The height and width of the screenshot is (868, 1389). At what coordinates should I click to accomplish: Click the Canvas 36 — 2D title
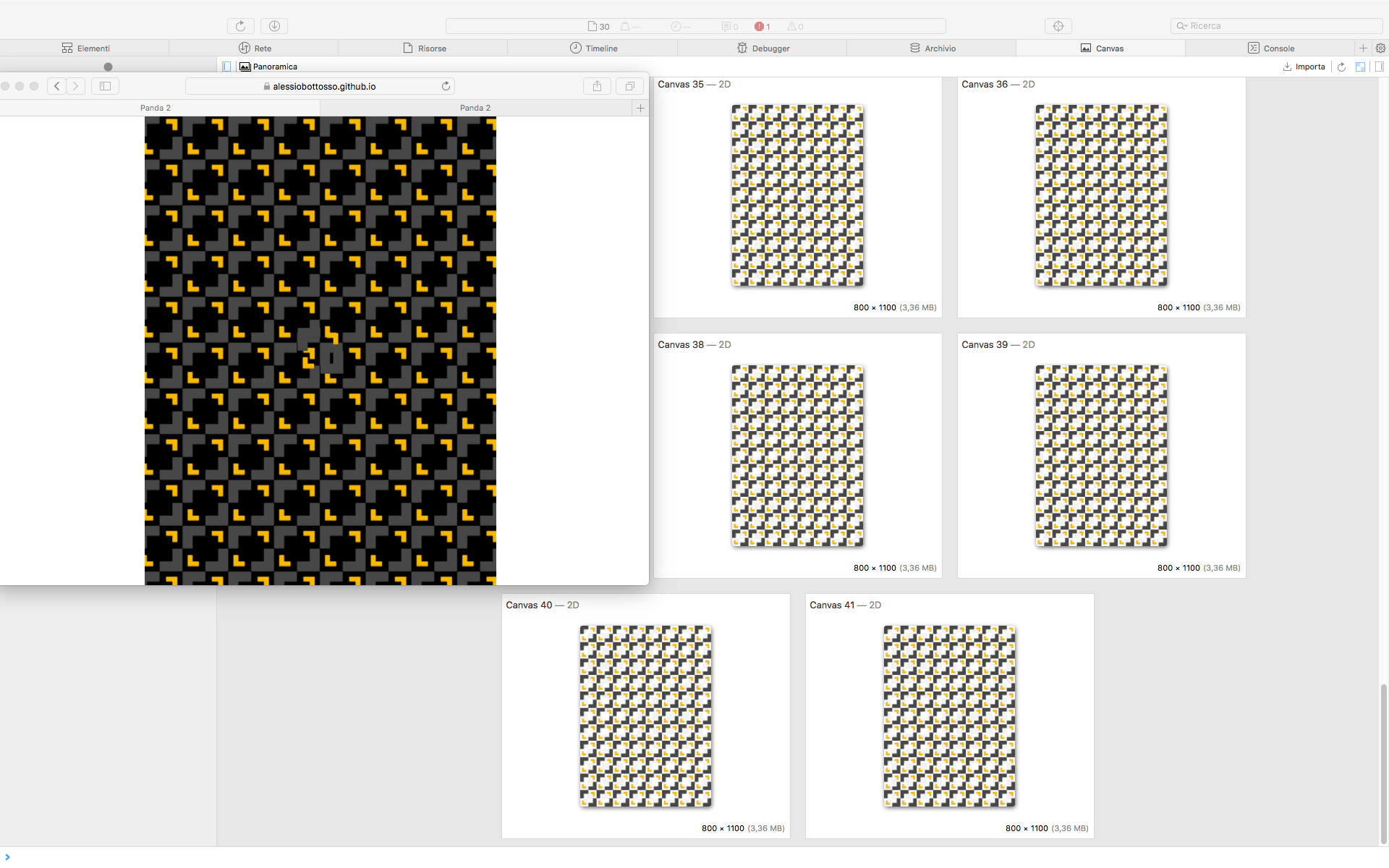coord(998,85)
